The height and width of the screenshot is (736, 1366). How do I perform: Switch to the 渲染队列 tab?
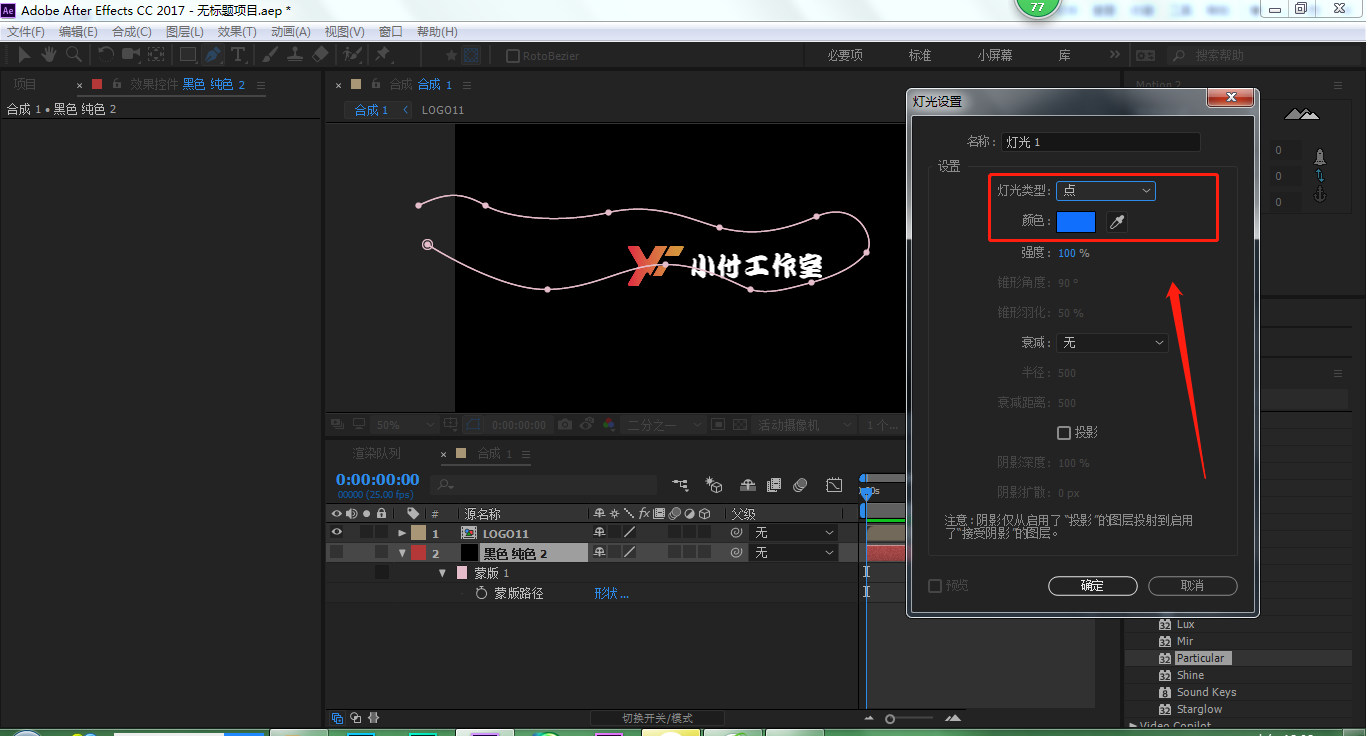coord(376,453)
